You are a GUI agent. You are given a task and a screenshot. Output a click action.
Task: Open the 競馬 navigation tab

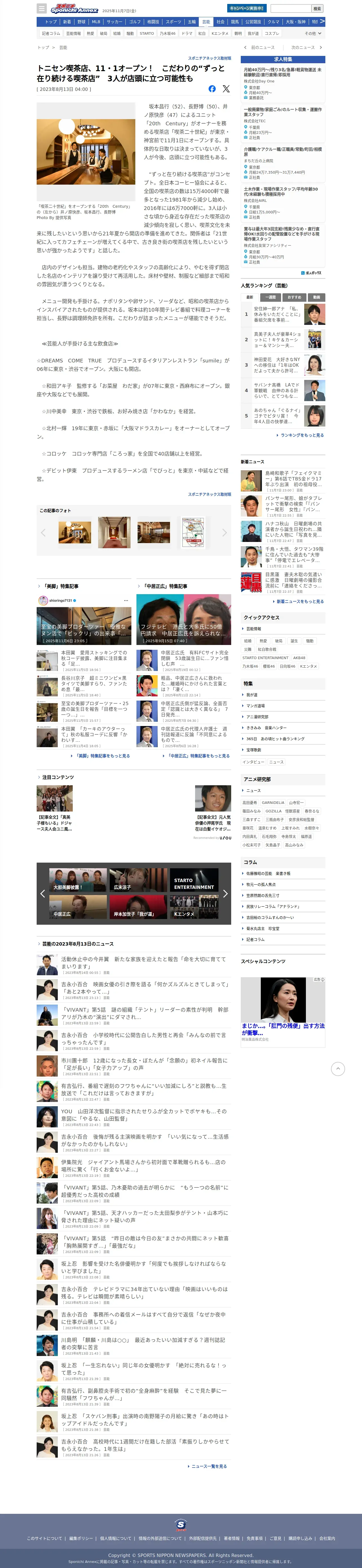235,22
